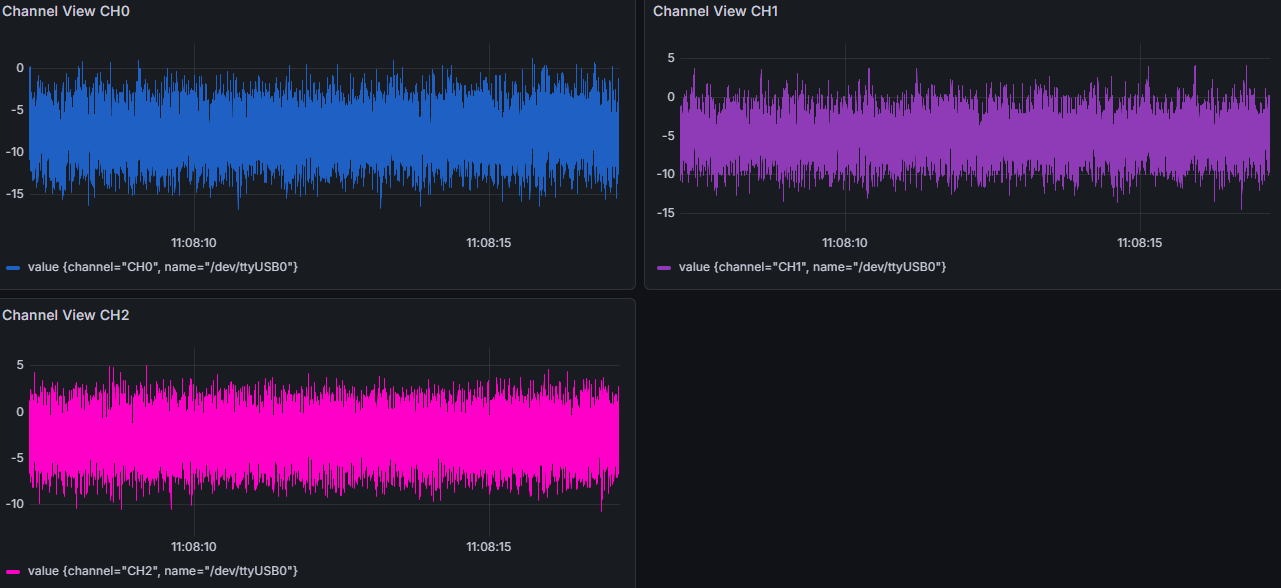Screen dimensions: 1281x588
Task: Click the blue CH0 legend color marker
Action: point(12,267)
